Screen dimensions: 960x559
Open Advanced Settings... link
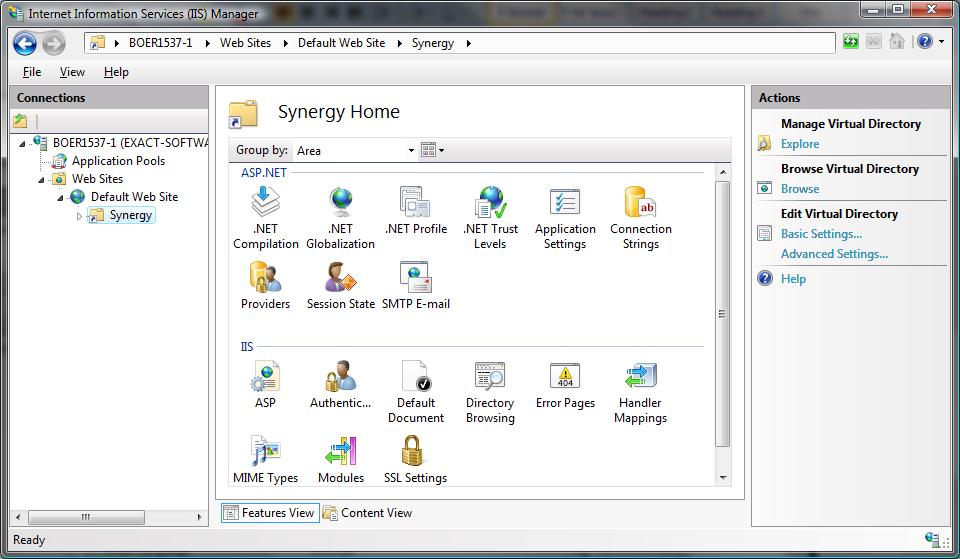point(834,254)
